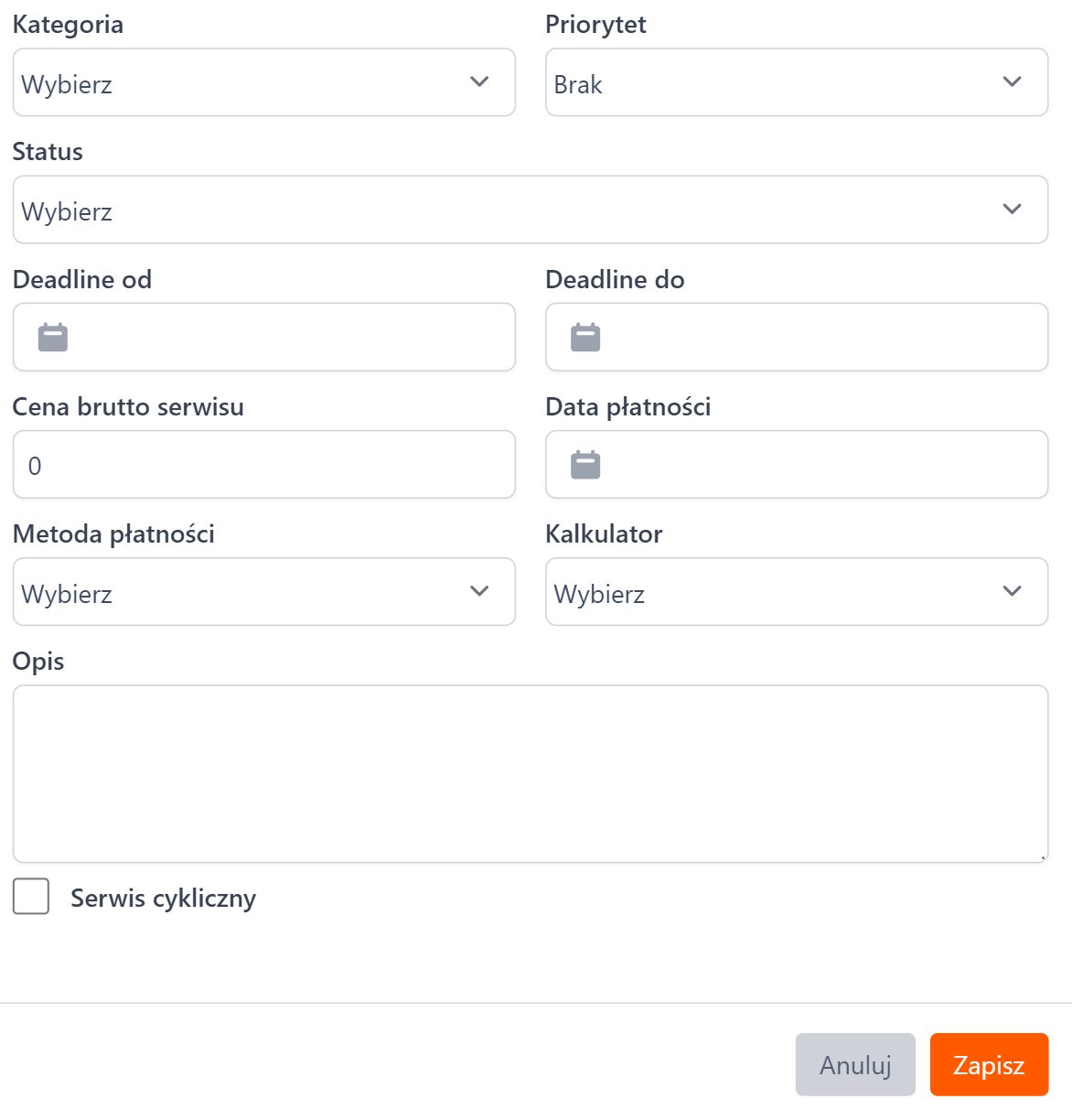Click chevron arrow of Kalkulator dropdown
Image resolution: width=1072 pixels, height=1120 pixels.
point(1012,592)
